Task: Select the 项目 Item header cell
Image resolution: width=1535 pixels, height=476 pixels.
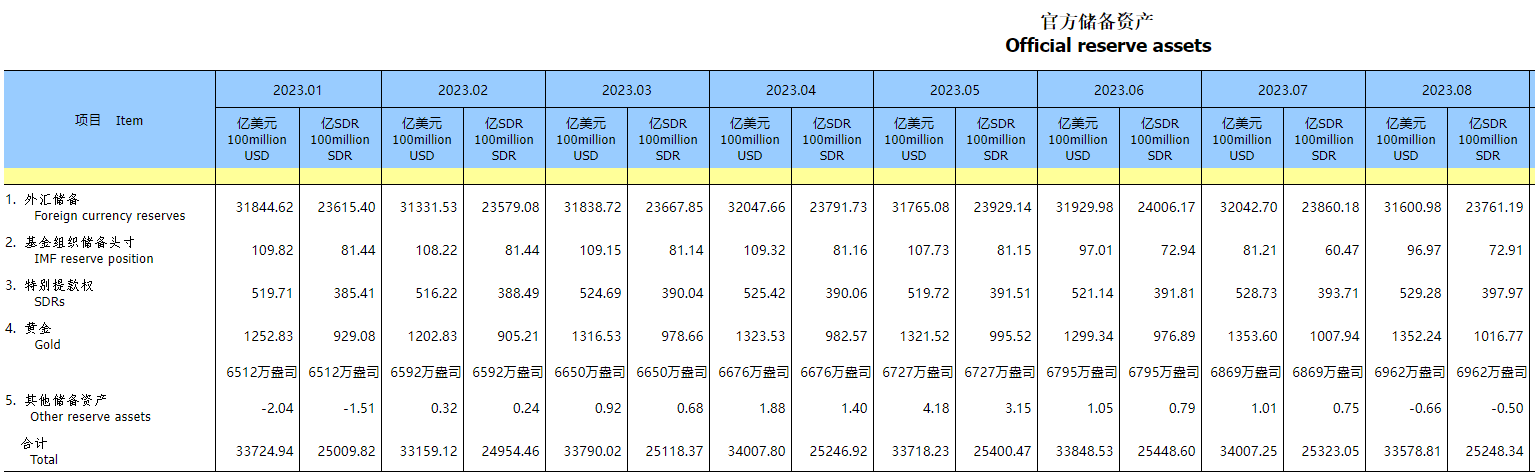Action: coord(109,120)
